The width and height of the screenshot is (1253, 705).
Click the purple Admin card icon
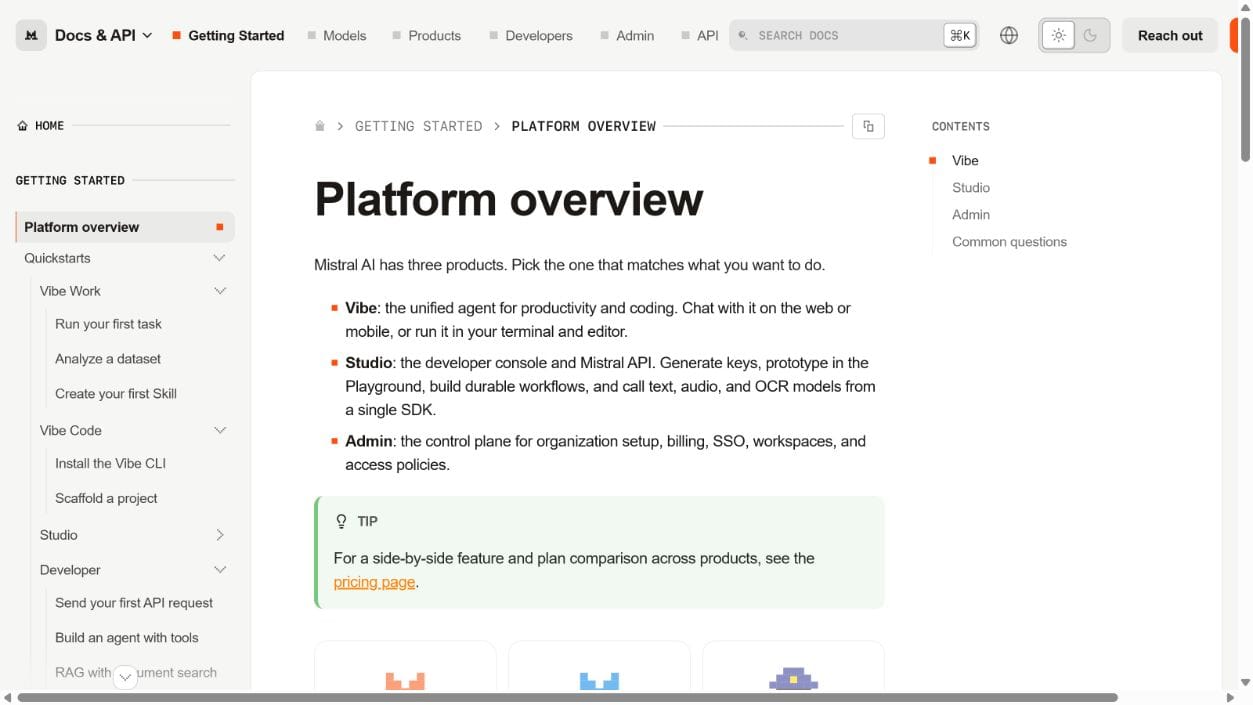coord(793,678)
